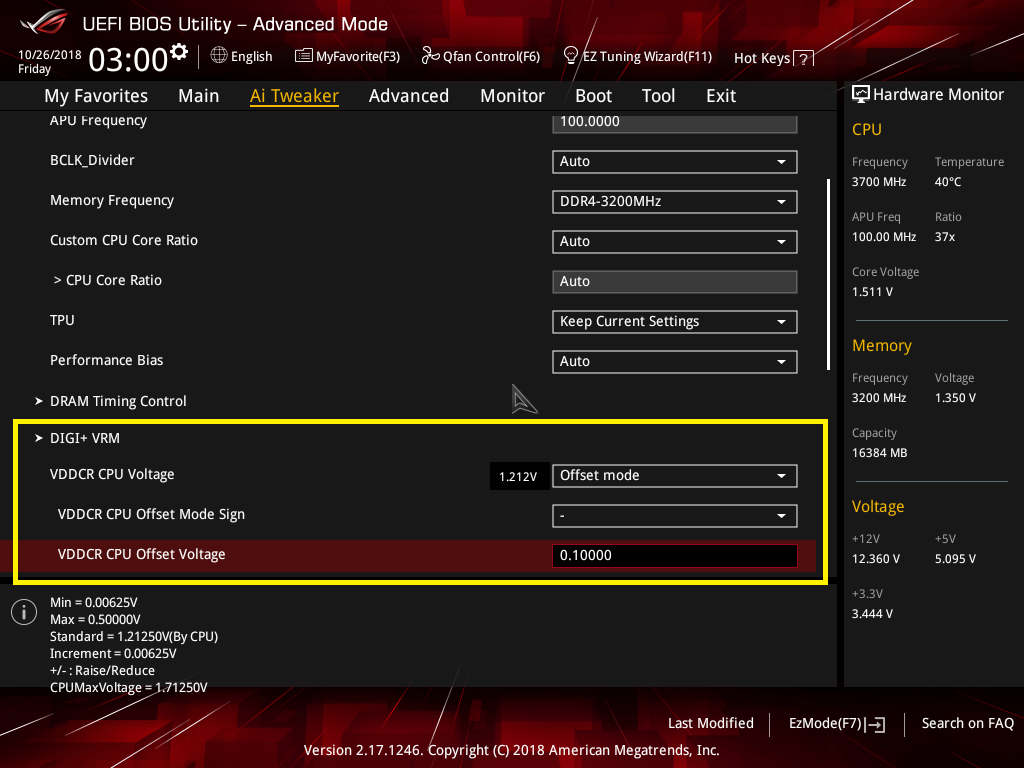The width and height of the screenshot is (1024, 768).
Task: Select the Memory Frequency row label
Action: pyautogui.click(x=112, y=200)
